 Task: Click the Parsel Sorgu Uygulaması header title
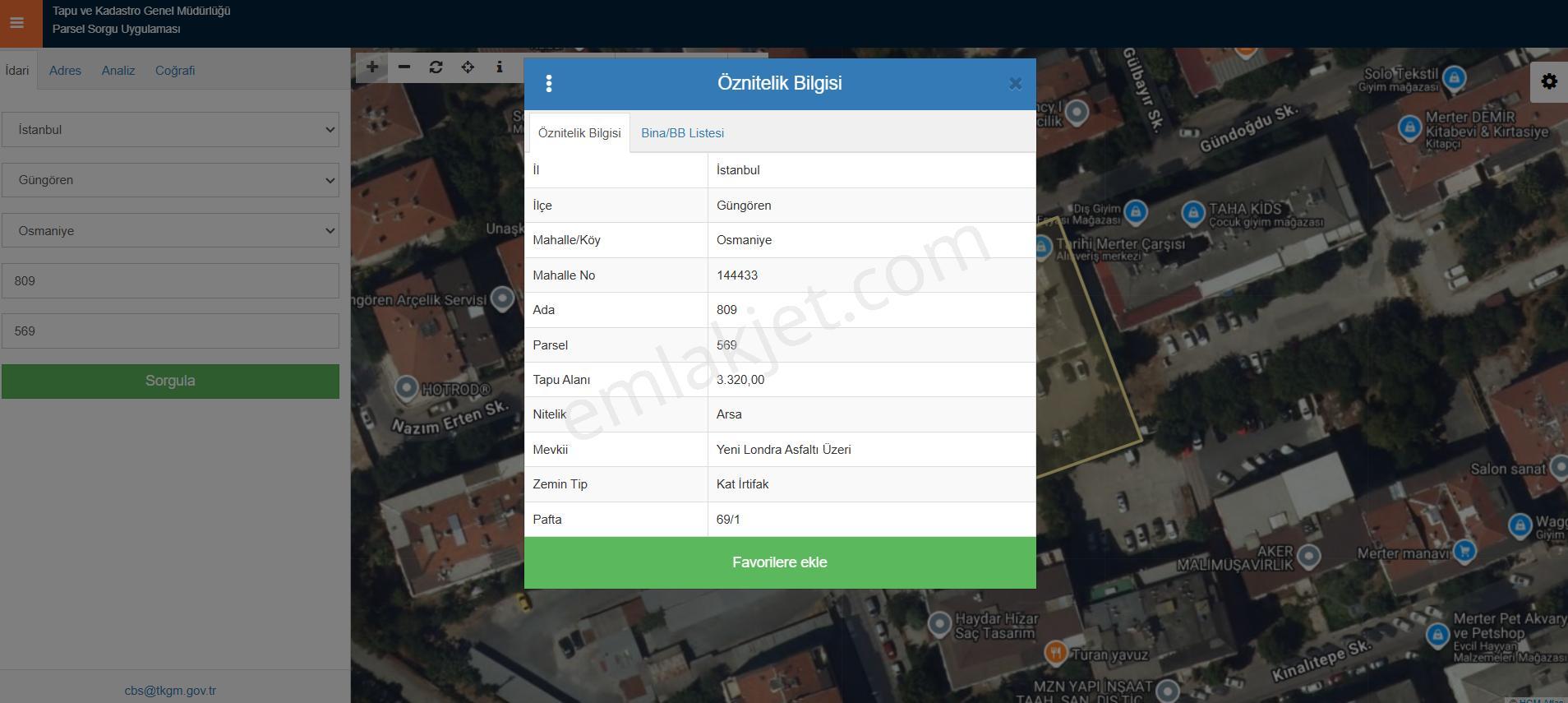point(116,29)
